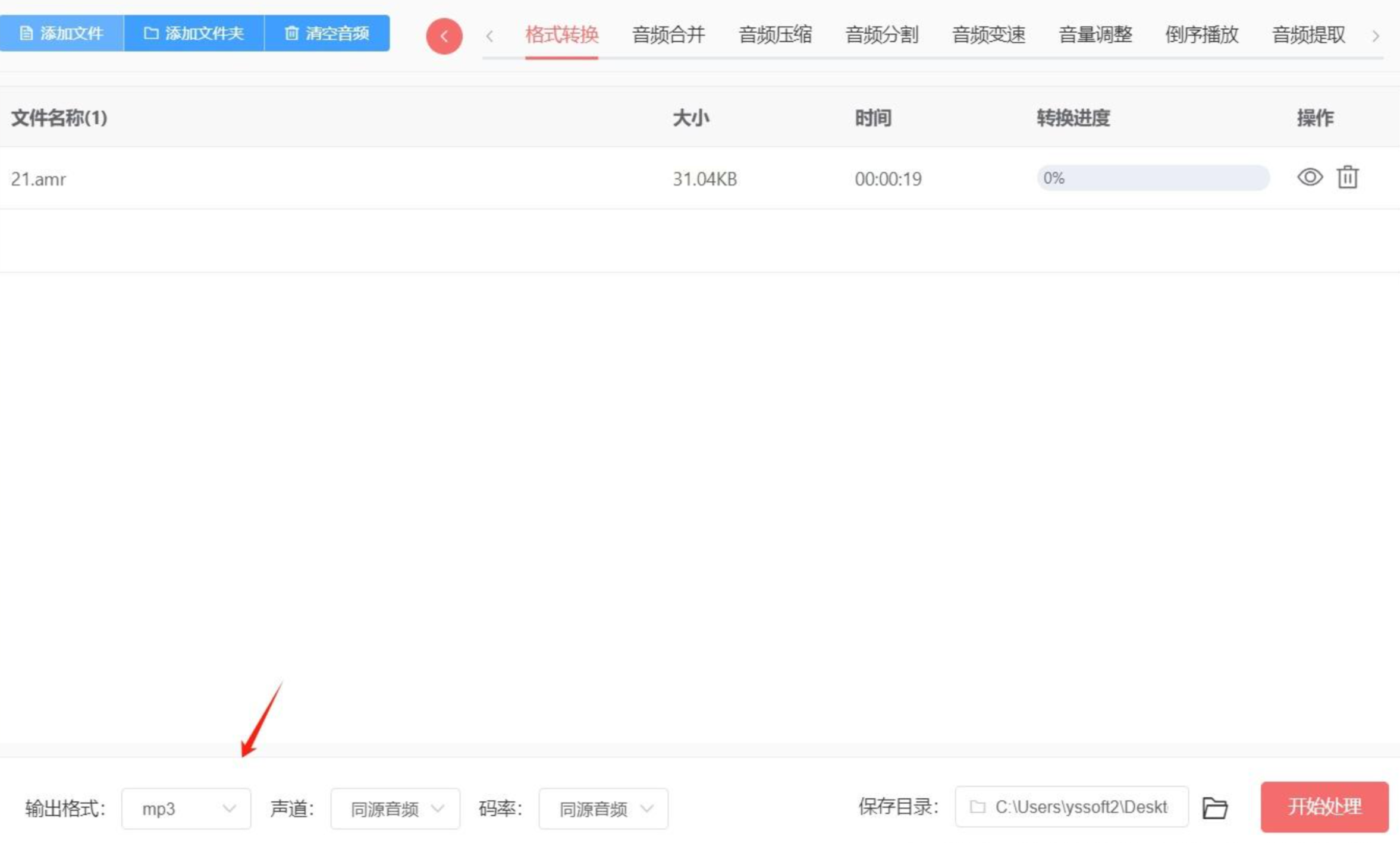Click the 开始处理 button
1400x843 pixels.
tap(1324, 807)
